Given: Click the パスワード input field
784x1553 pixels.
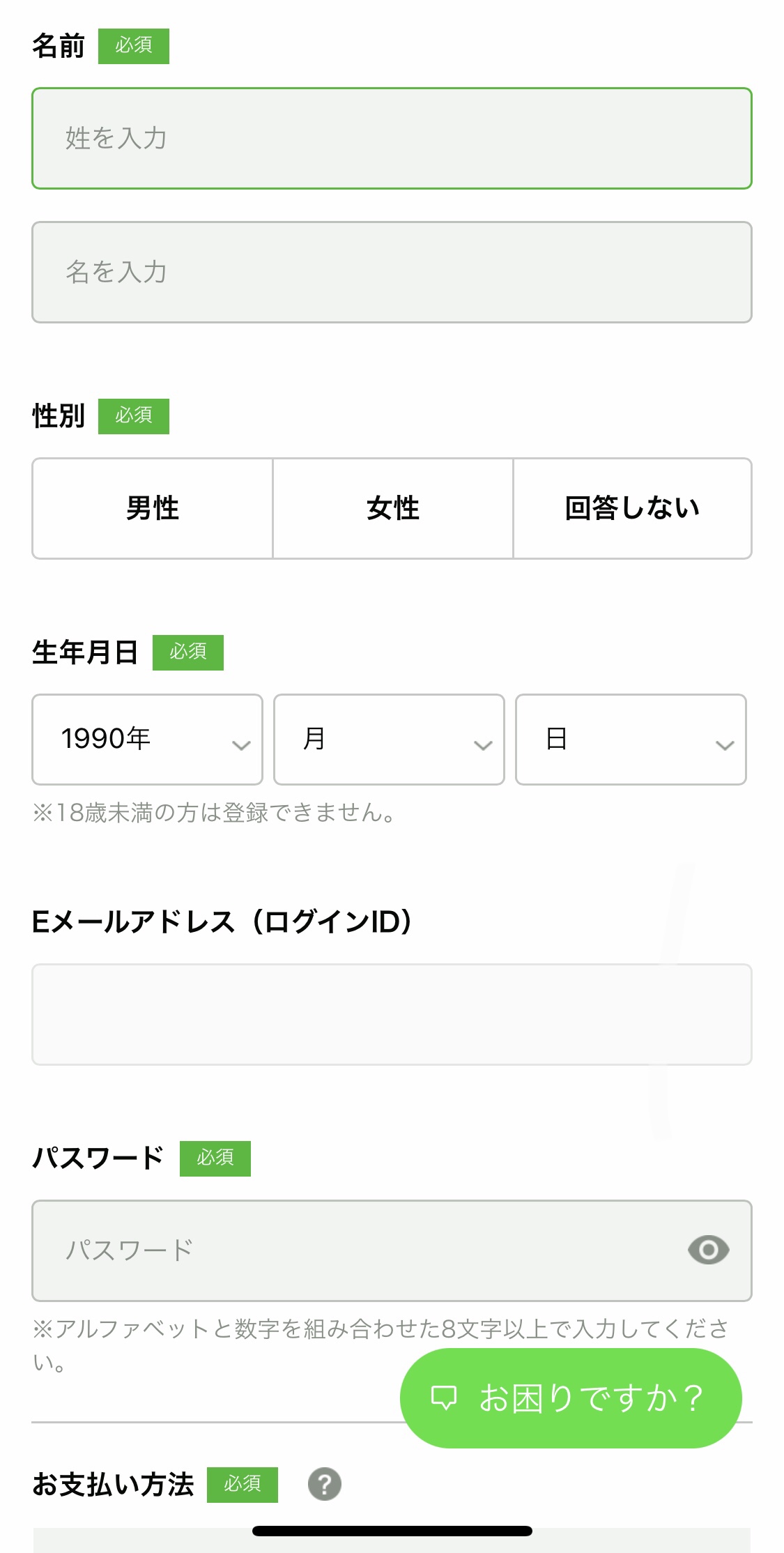Looking at the screenshot, I should point(355,1250).
